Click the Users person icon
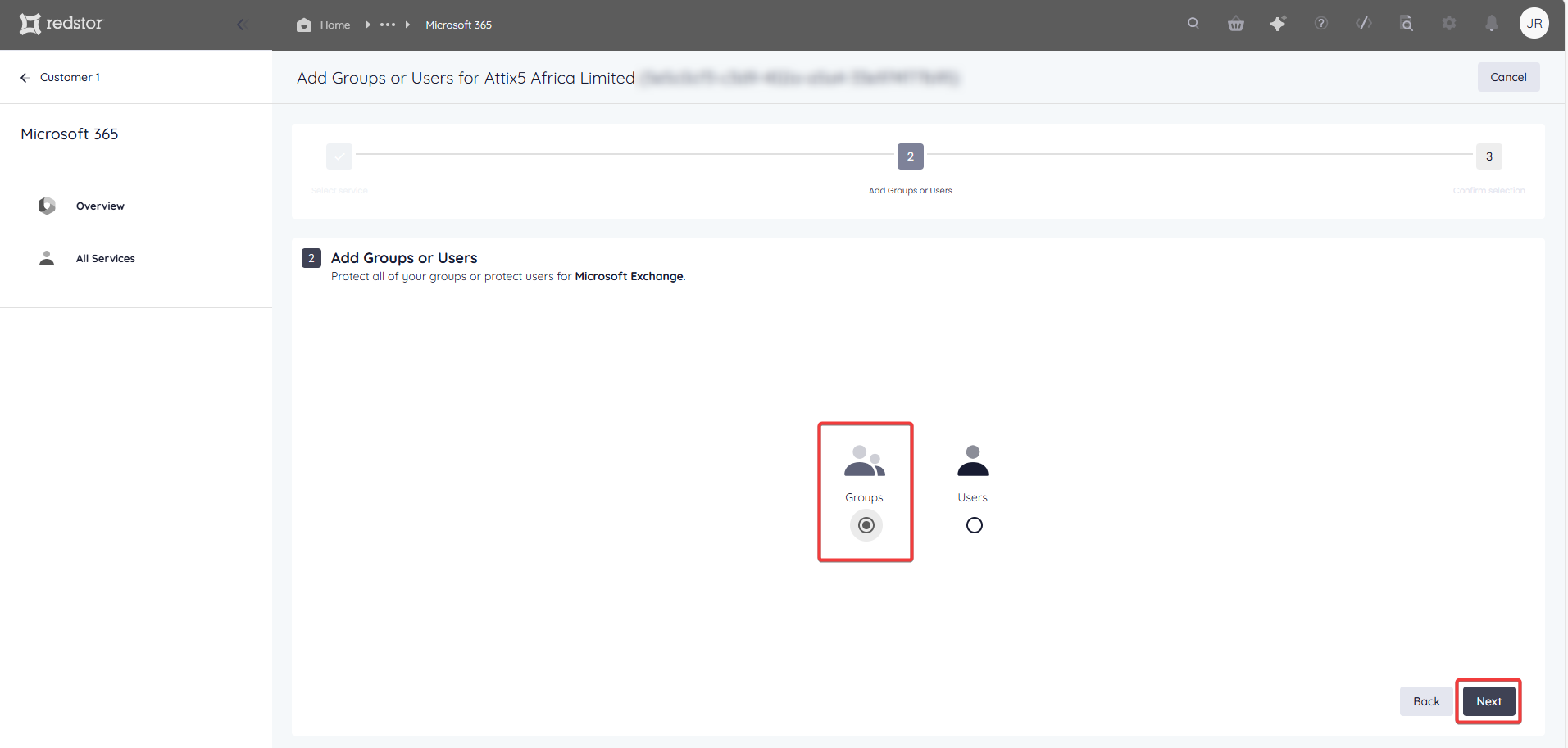1568x748 pixels. [973, 460]
